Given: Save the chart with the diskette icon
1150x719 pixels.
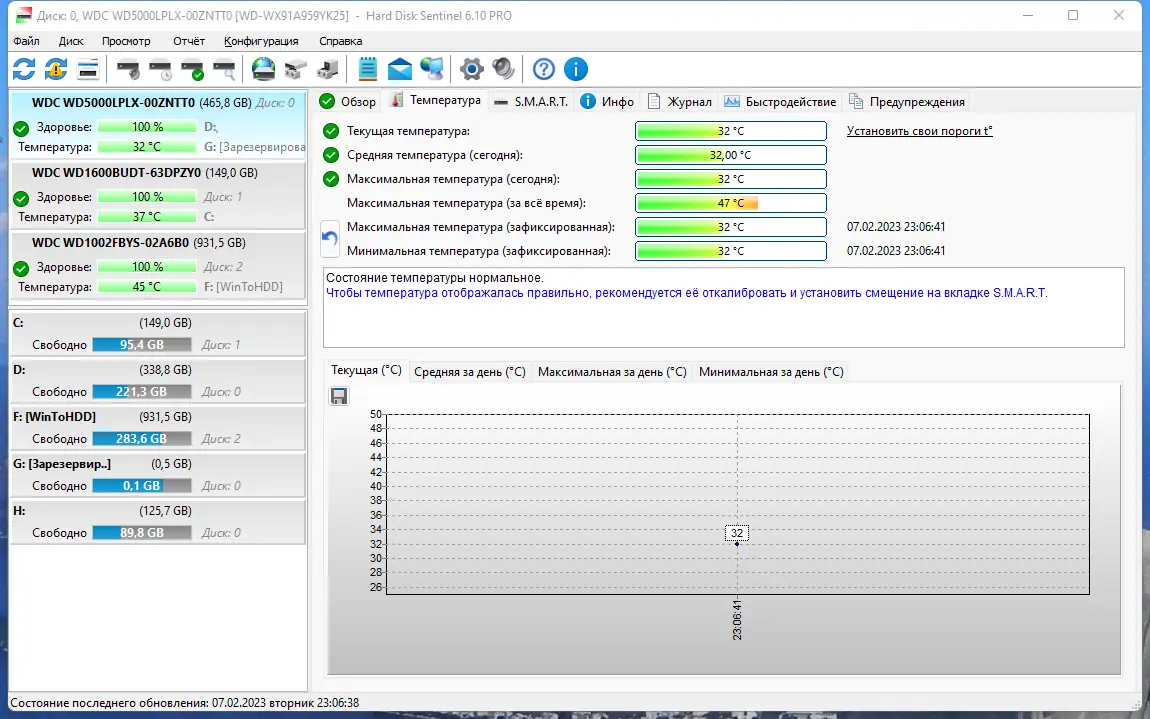Looking at the screenshot, I should click(339, 396).
